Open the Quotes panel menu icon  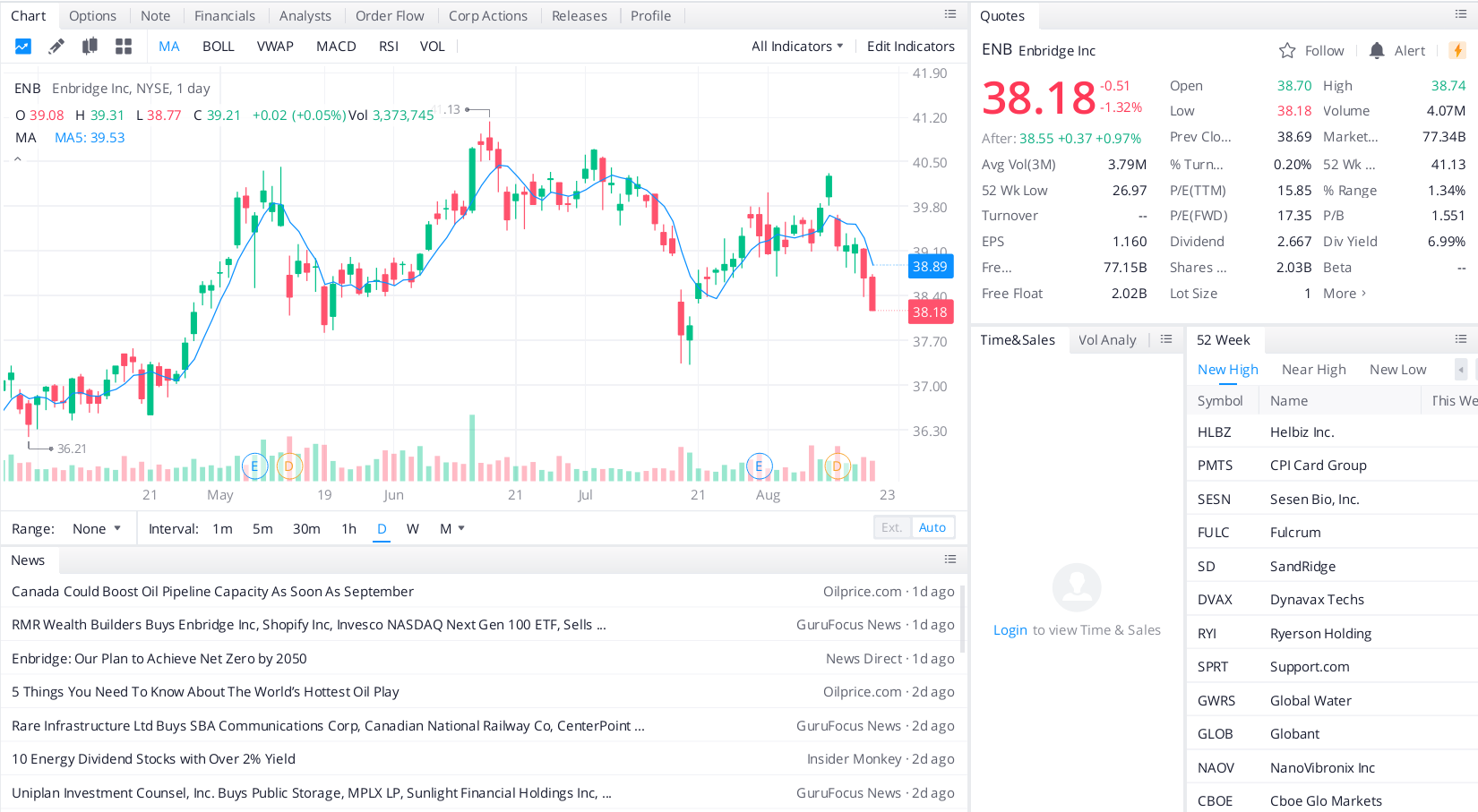click(1461, 14)
